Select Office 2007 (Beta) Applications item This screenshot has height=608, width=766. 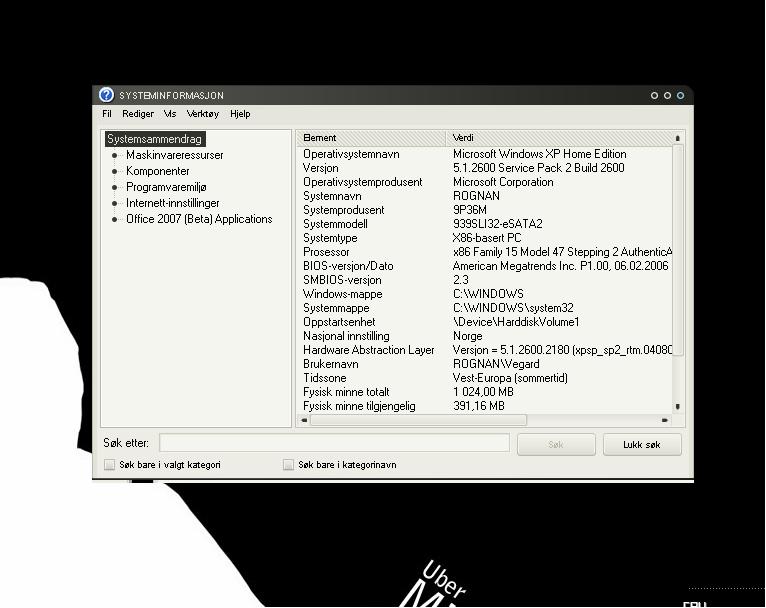pos(199,219)
